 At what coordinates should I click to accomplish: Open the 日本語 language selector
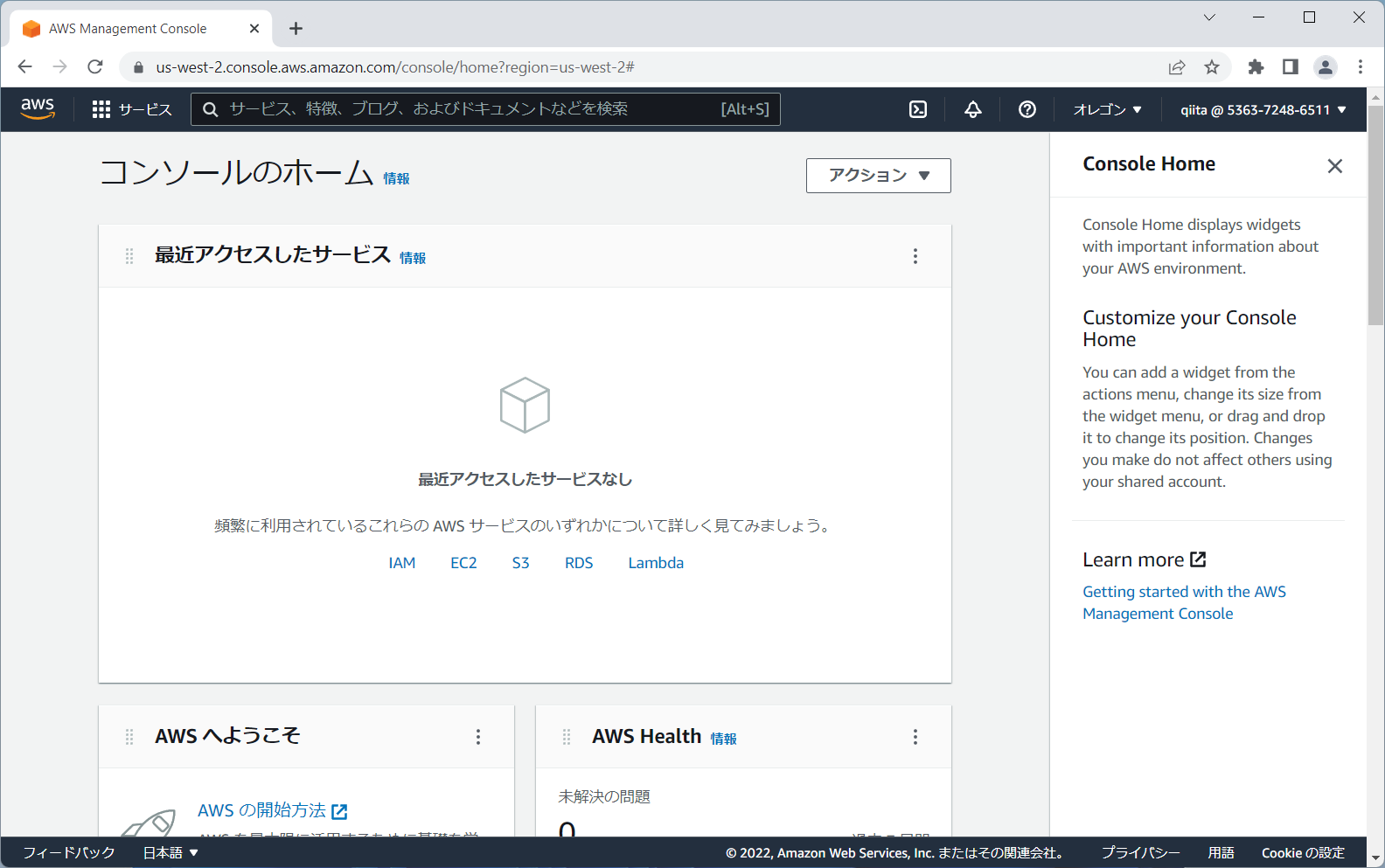click(171, 852)
